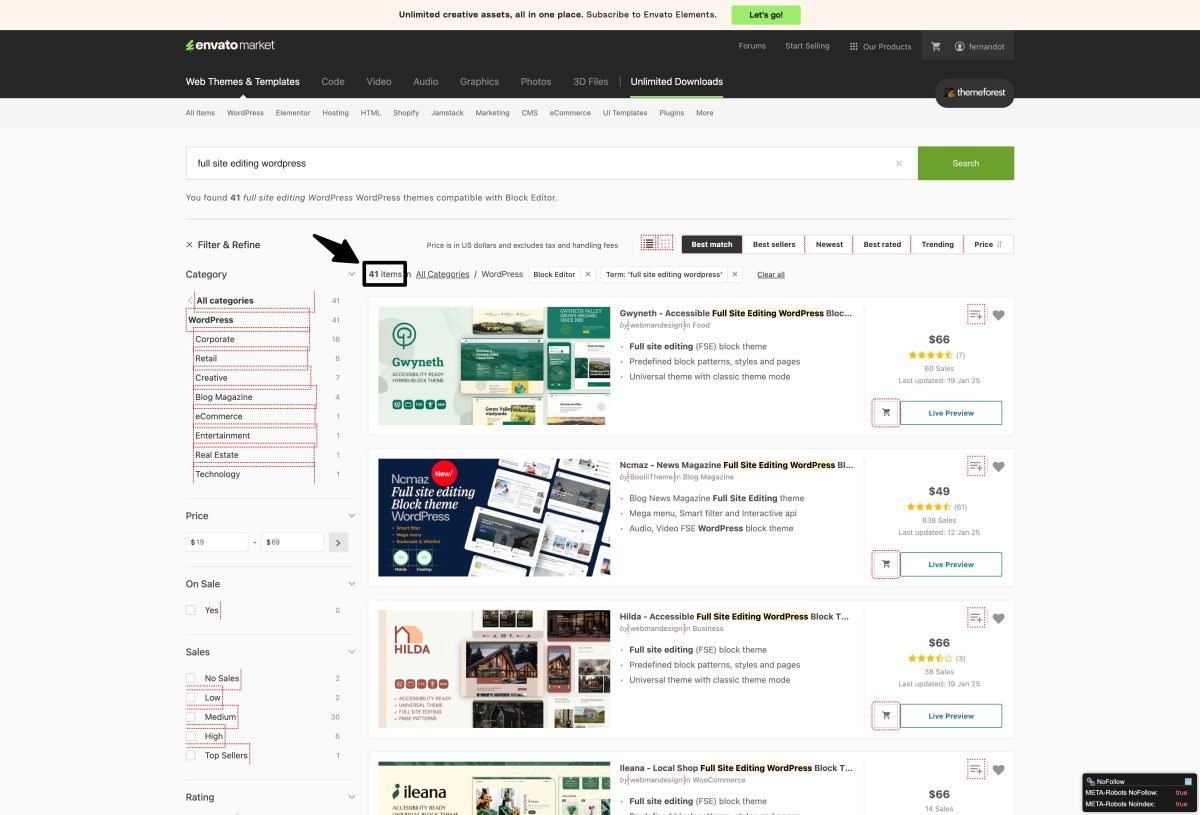Image resolution: width=1200 pixels, height=815 pixels.
Task: Expand the Rating filter section
Action: pyautogui.click(x=351, y=797)
